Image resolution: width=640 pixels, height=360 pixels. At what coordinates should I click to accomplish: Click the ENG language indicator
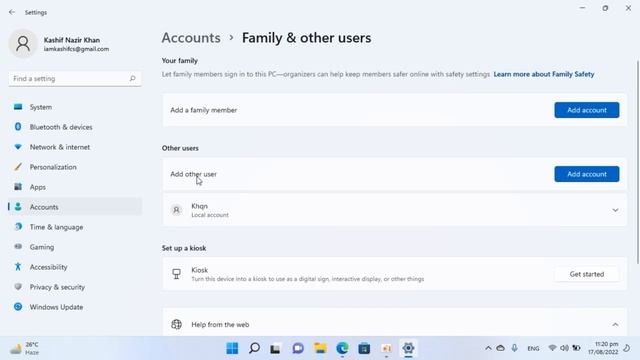(x=533, y=349)
